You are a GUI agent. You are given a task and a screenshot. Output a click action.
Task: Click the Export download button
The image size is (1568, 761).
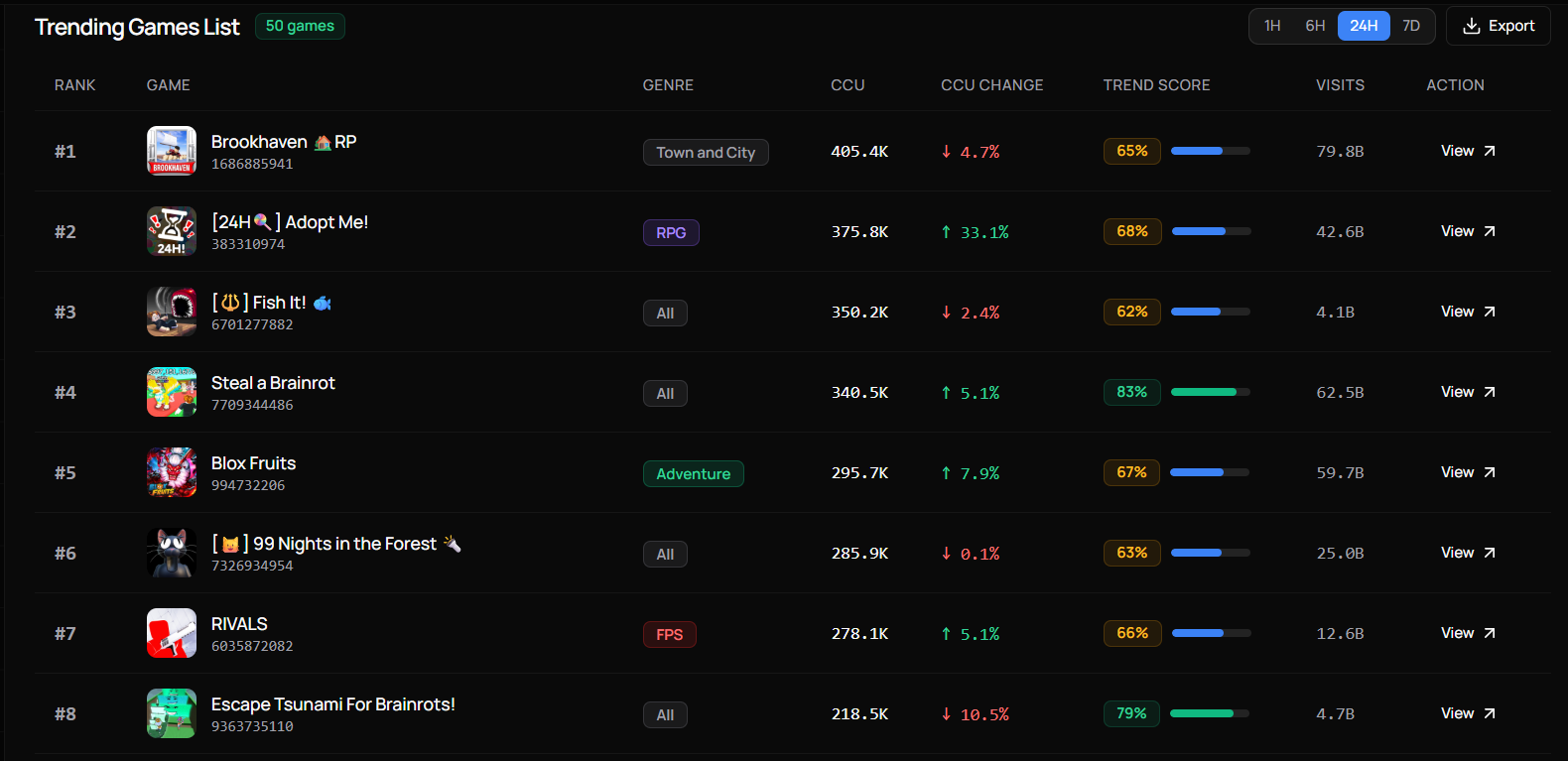coord(1499,26)
